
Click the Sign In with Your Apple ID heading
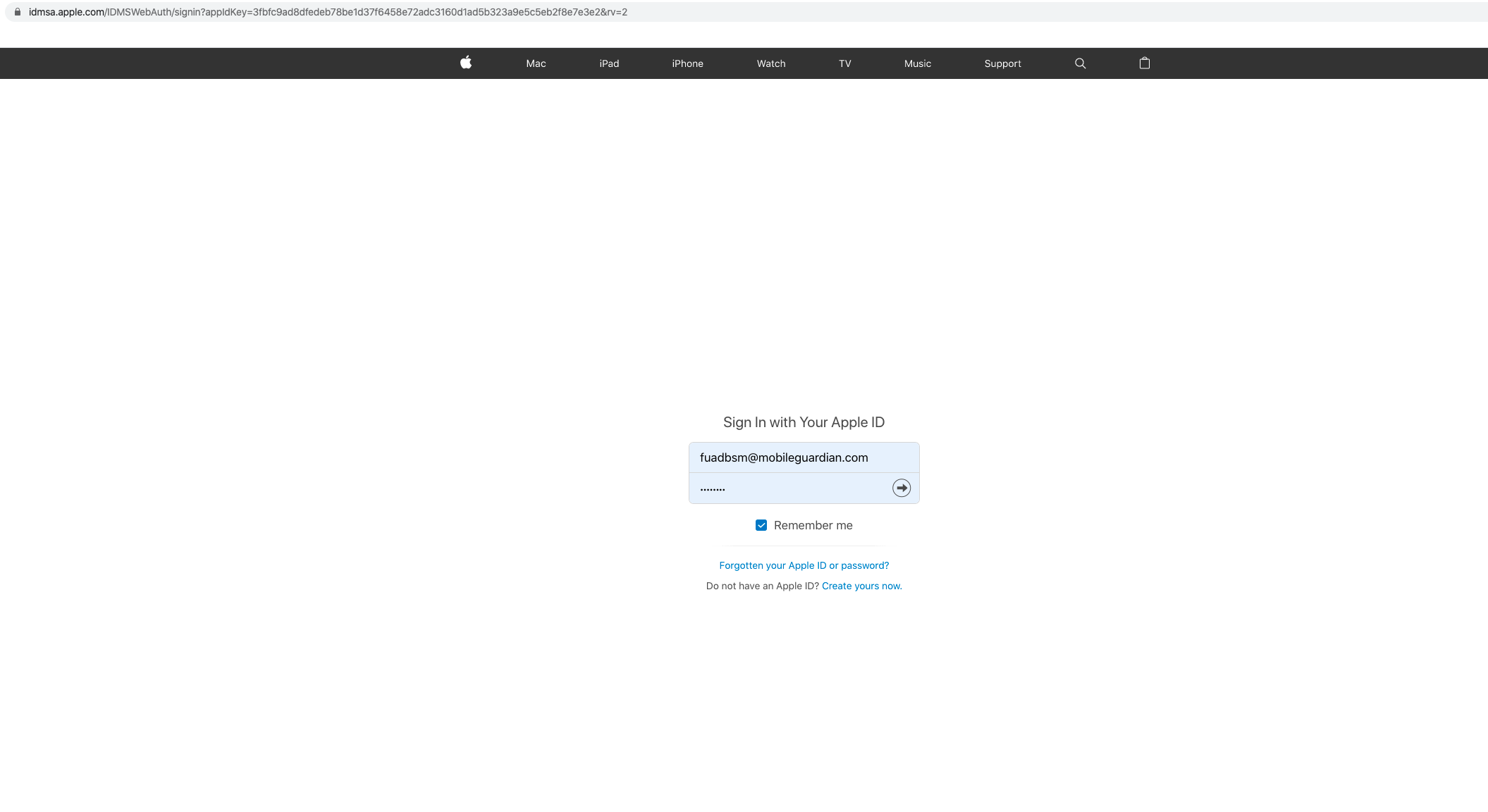coord(804,422)
